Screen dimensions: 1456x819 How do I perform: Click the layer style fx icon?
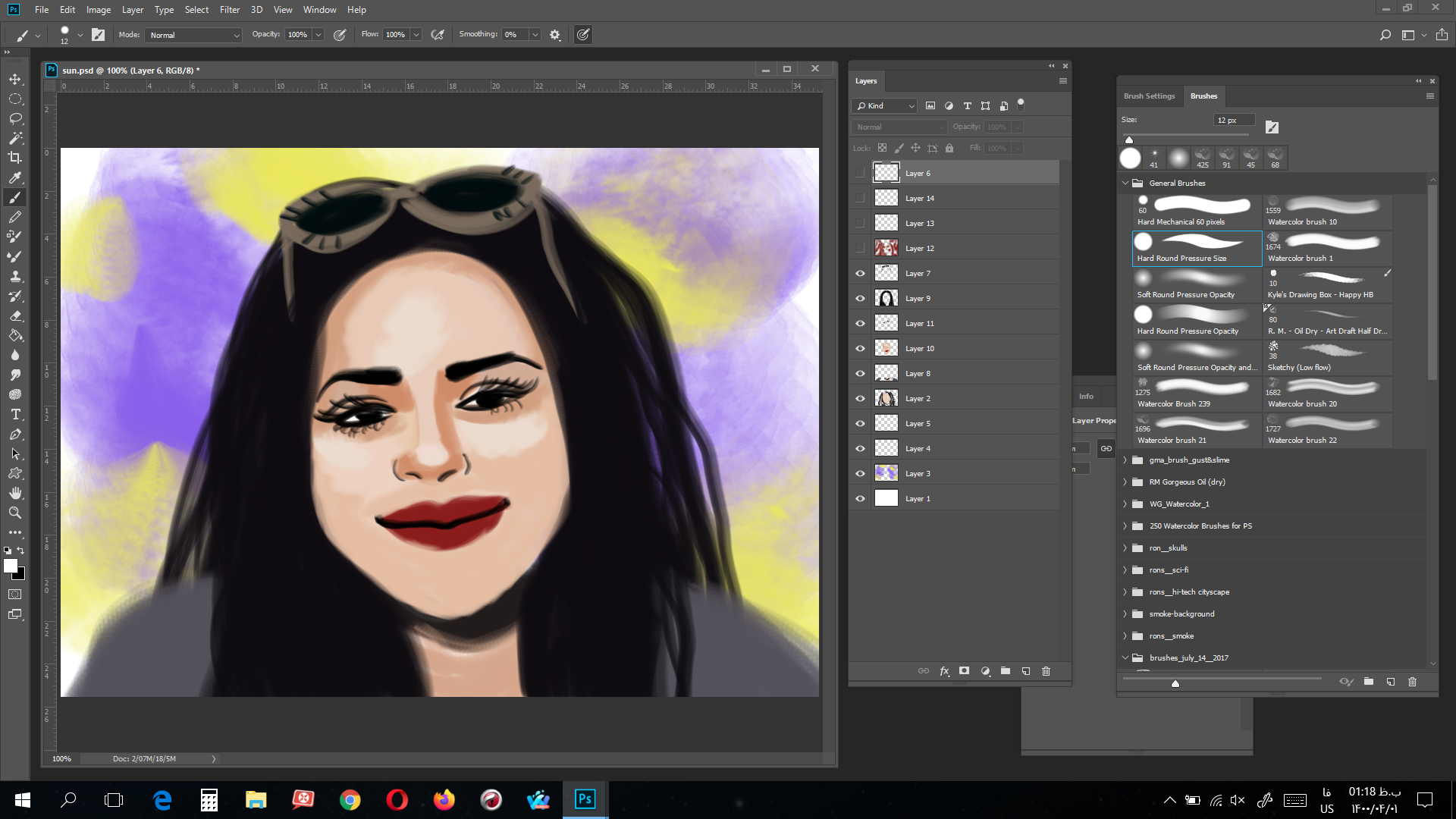click(944, 671)
